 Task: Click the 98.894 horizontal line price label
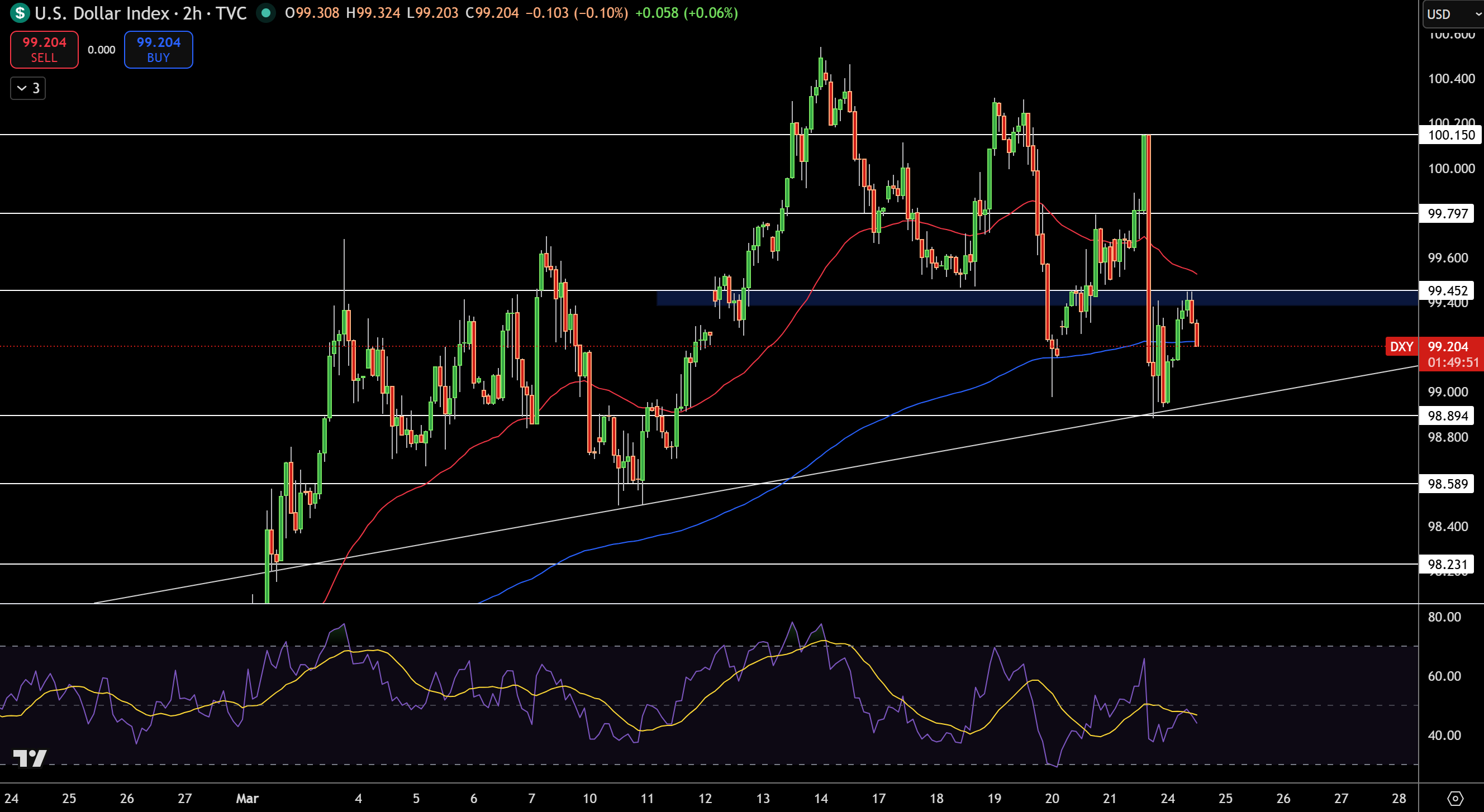[x=1447, y=416]
